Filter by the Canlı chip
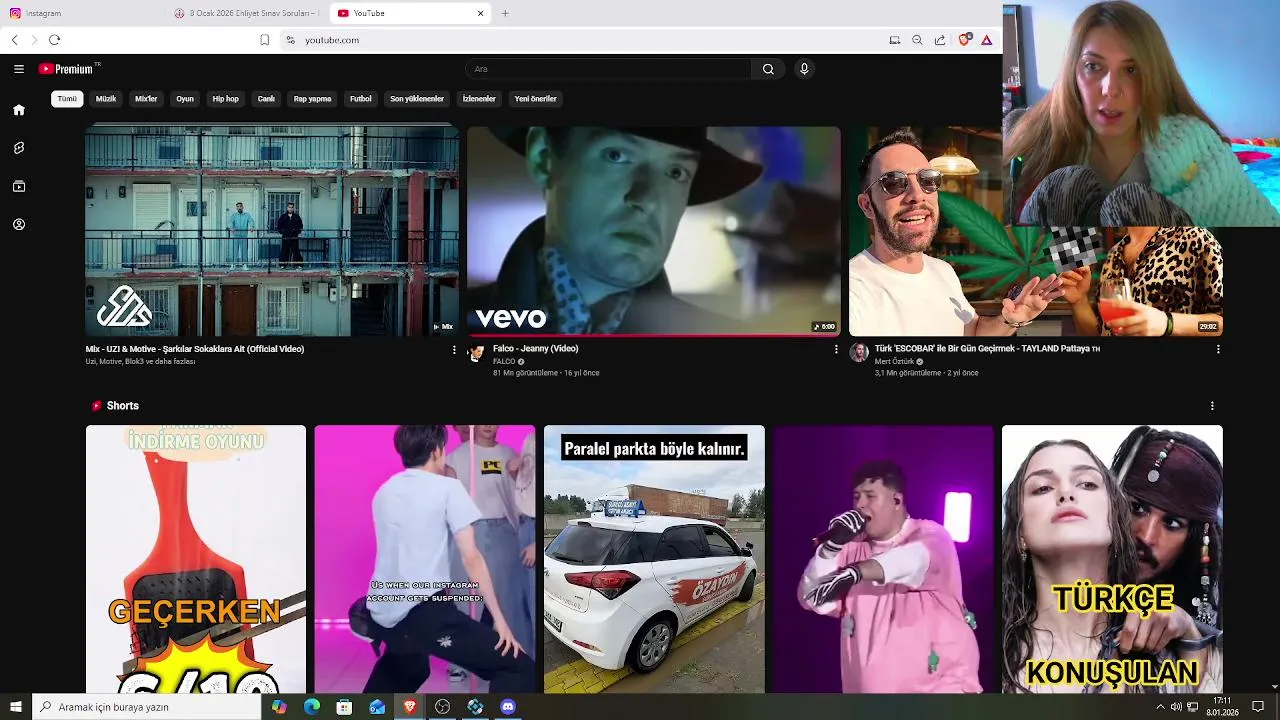This screenshot has height=720, width=1280. (266, 99)
